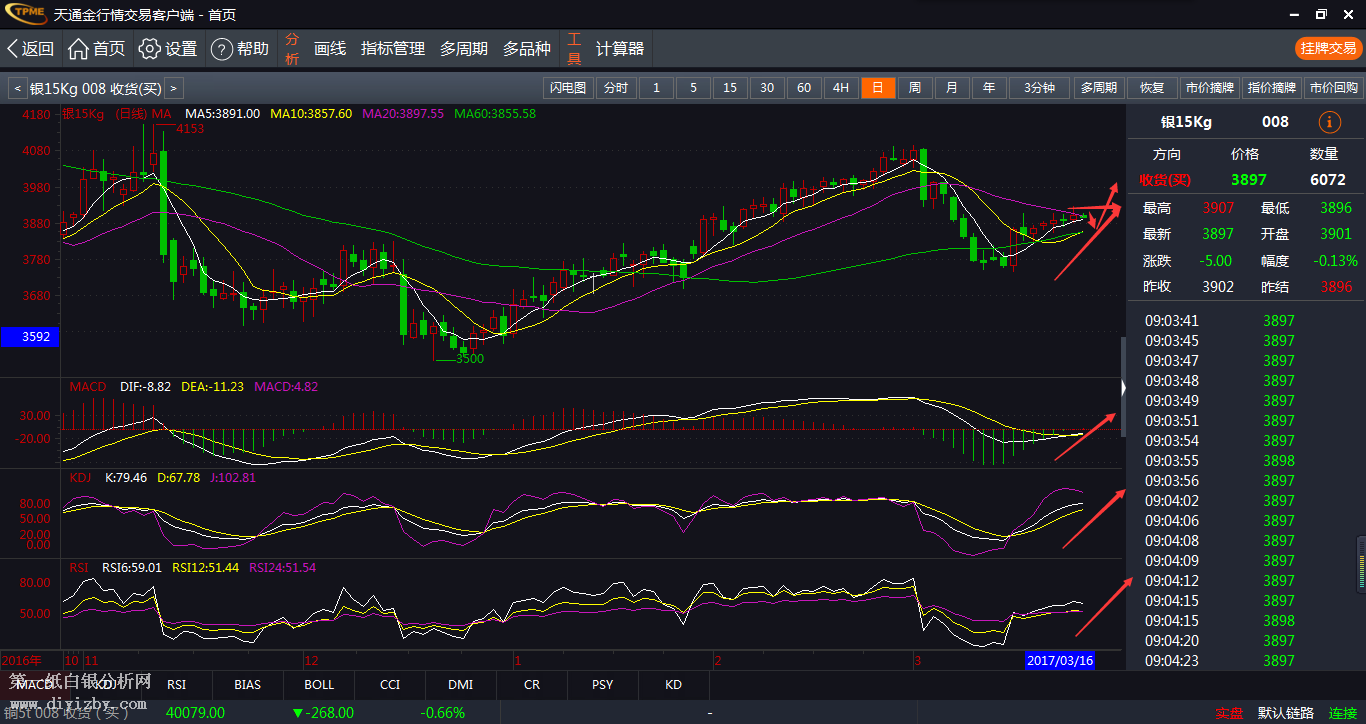This screenshot has width=1366, height=724.
Task: Switch to CCI indicator tab
Action: click(390, 685)
